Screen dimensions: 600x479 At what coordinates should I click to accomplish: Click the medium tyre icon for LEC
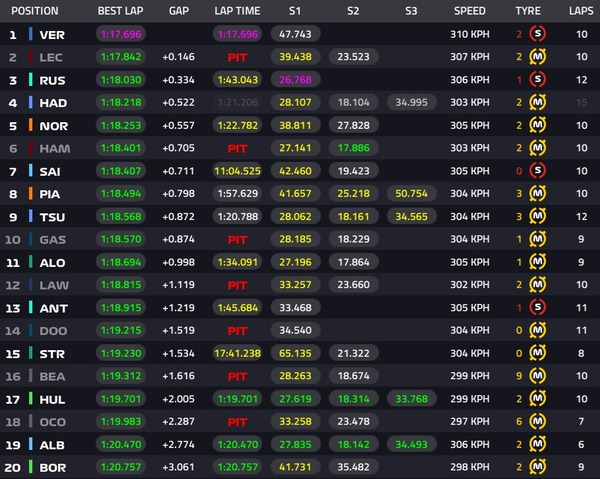coord(537,58)
